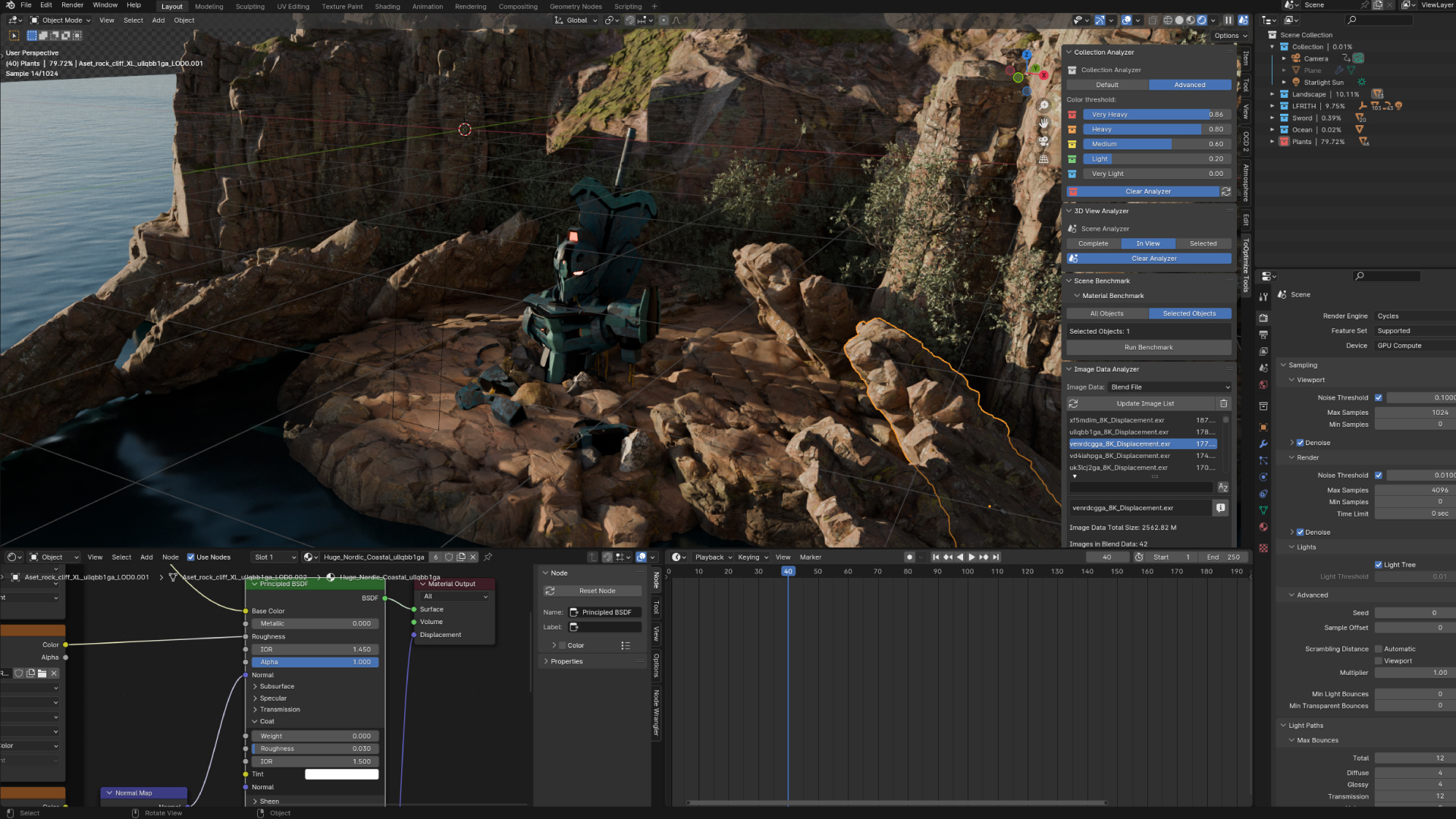Play the timeline animation
This screenshot has width=1456, height=819.
click(x=971, y=557)
